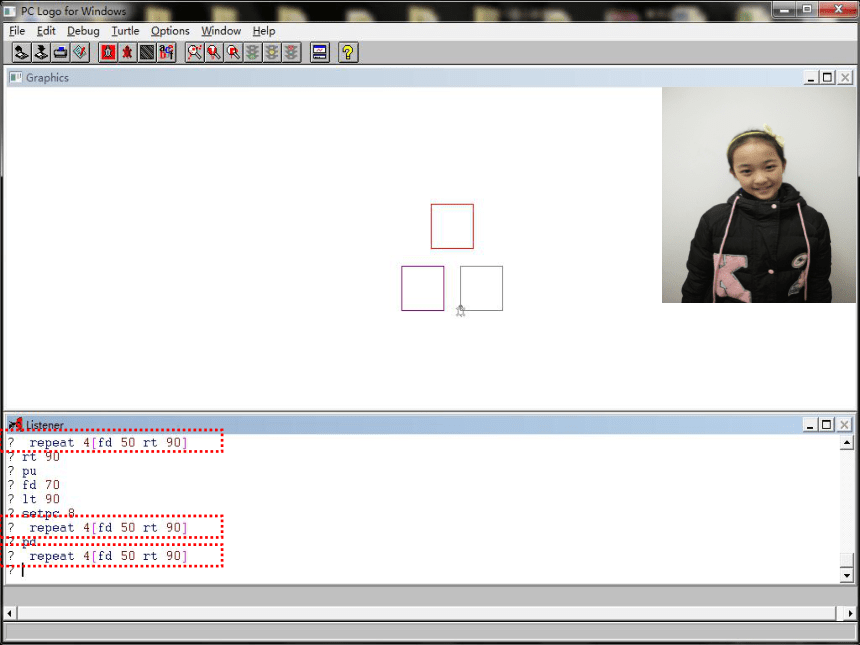The width and height of the screenshot is (860, 645).
Task: Click Listener scrollbar up arrow
Action: pyautogui.click(x=846, y=442)
